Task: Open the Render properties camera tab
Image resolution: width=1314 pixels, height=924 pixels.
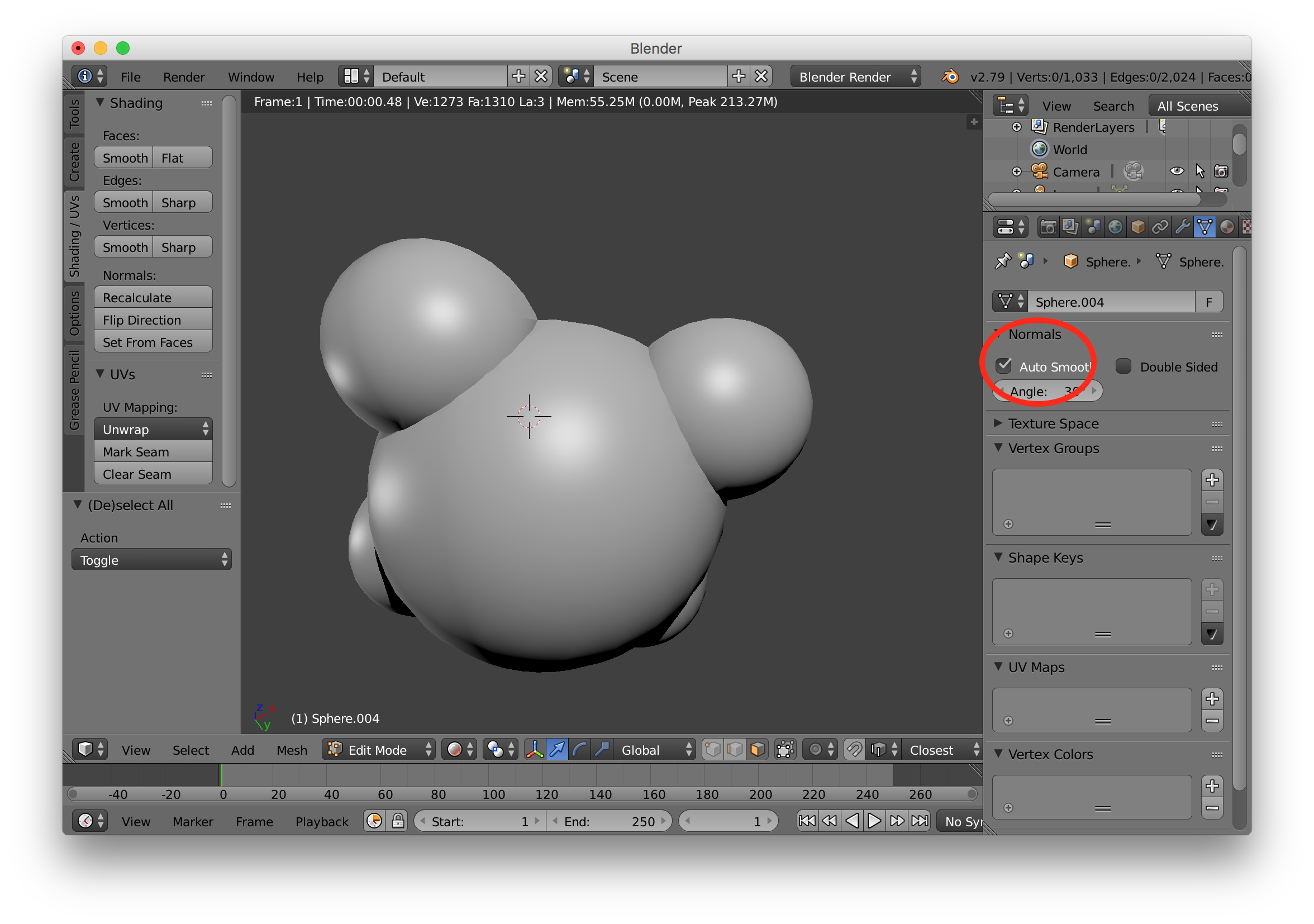Action: coord(1048,227)
